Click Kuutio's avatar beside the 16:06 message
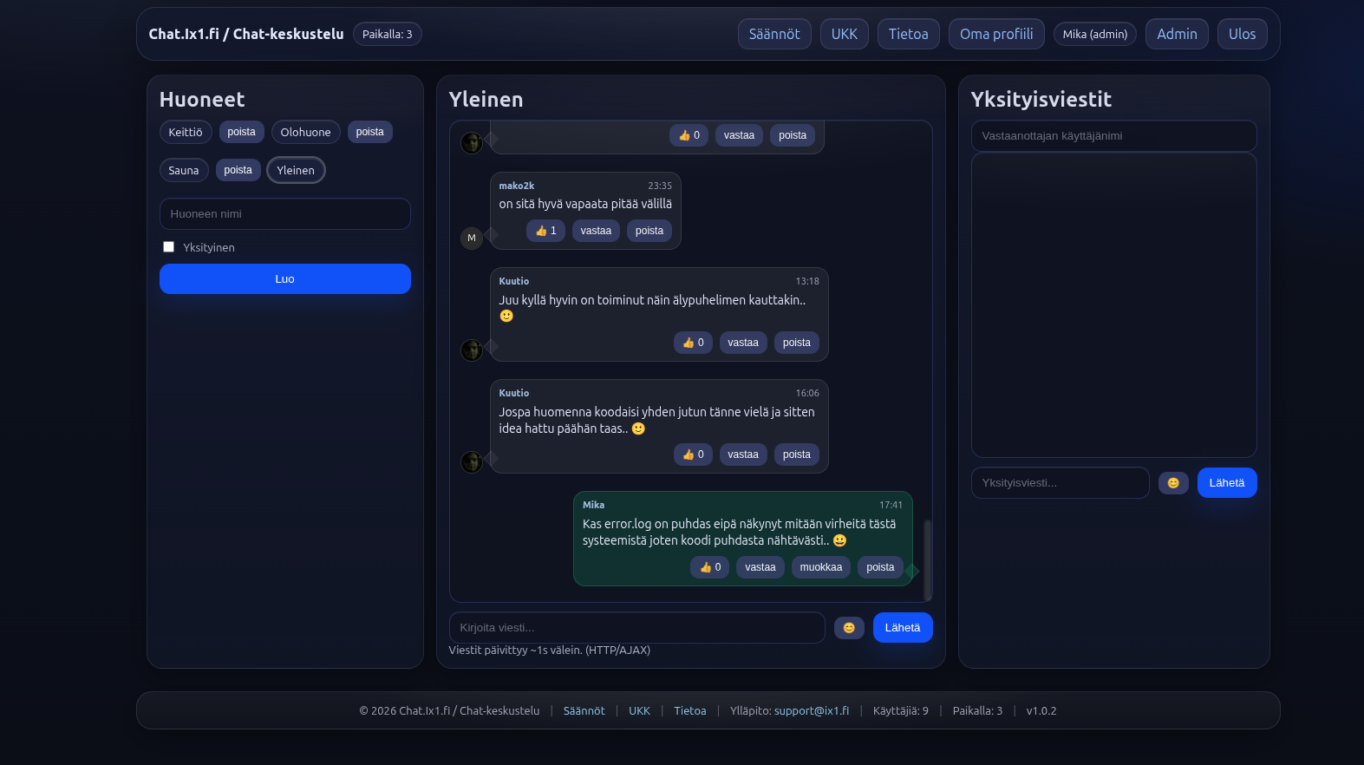Image resolution: width=1364 pixels, height=765 pixels. (471, 461)
